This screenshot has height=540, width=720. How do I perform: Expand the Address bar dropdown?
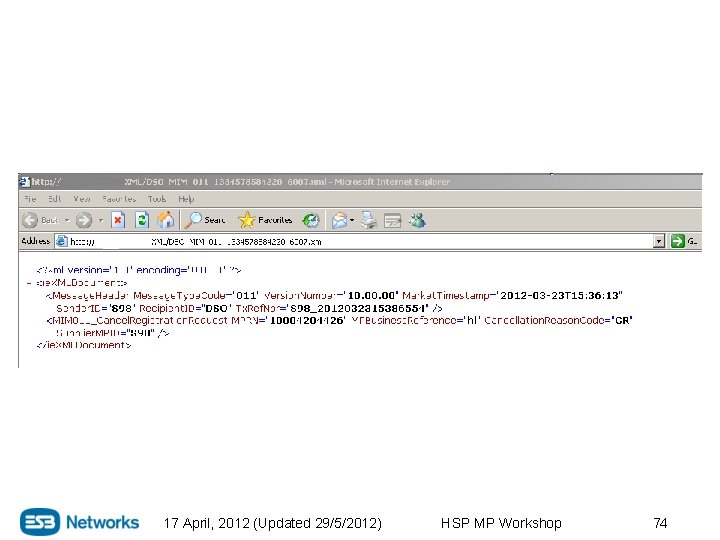(659, 241)
